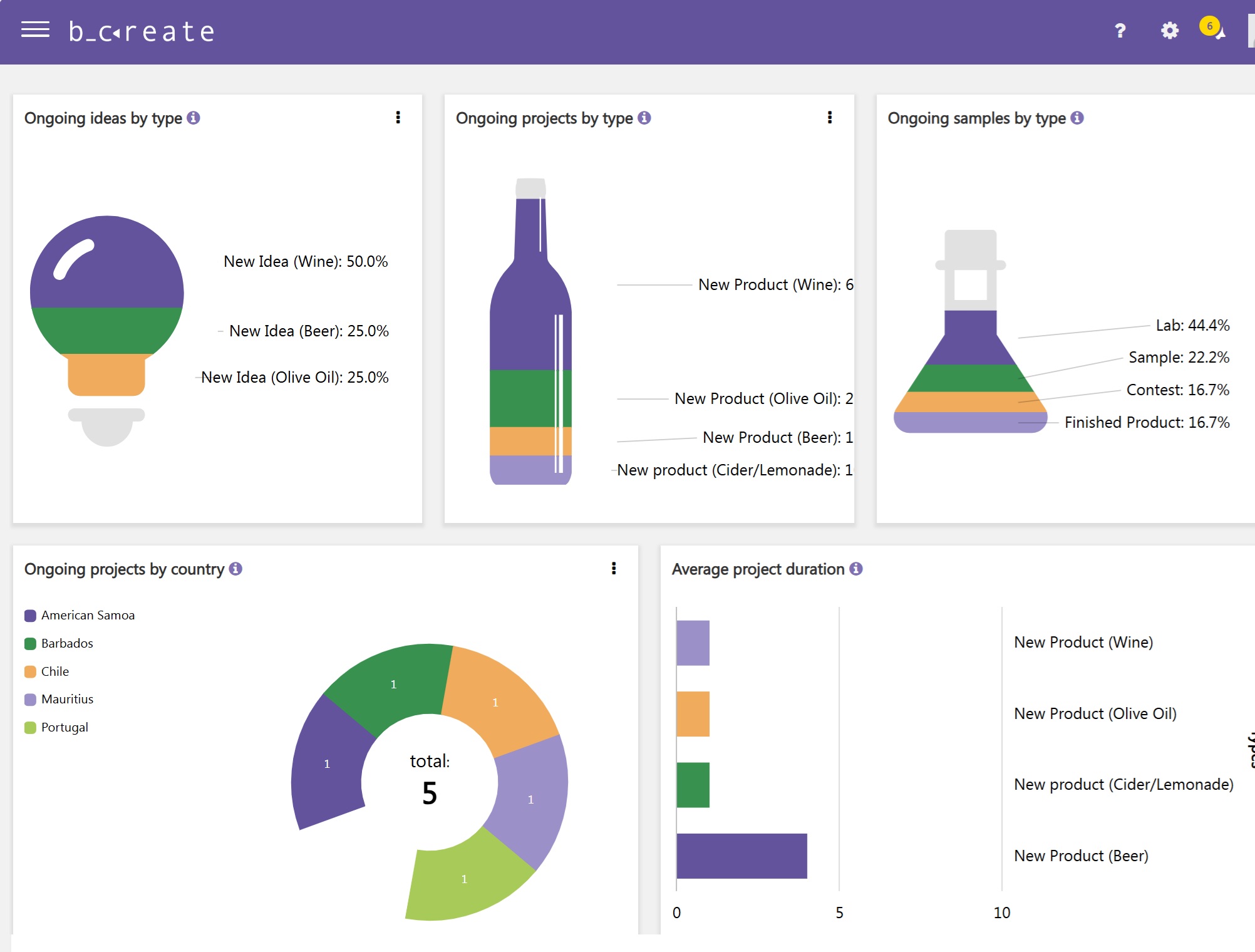This screenshot has width=1255, height=952.
Task: Toggle Chile legend entry
Action: 54,671
